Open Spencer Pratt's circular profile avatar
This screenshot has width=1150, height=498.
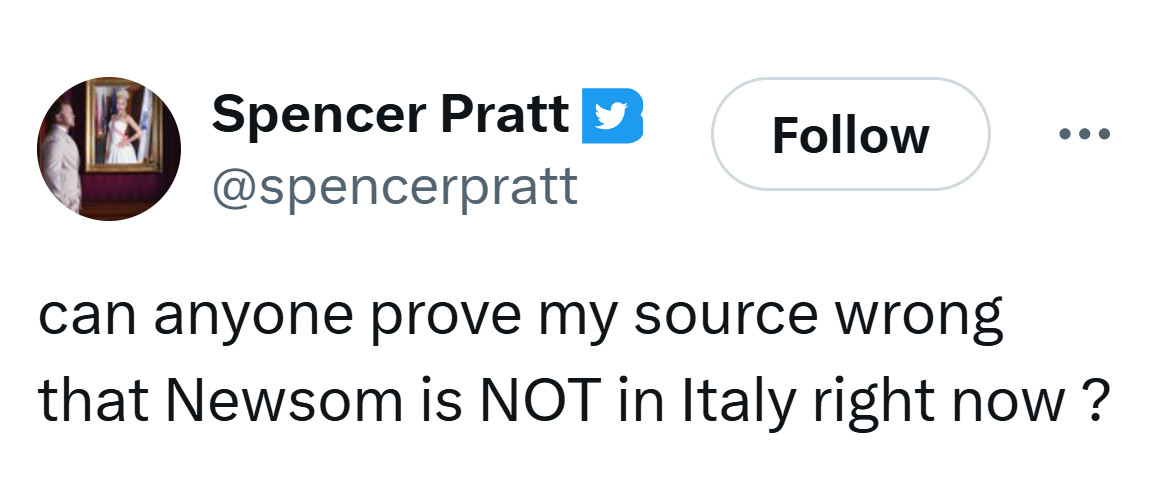[x=109, y=149]
